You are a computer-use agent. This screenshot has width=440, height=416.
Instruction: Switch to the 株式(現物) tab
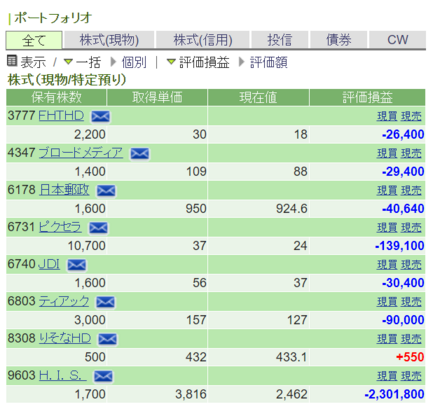tap(109, 40)
